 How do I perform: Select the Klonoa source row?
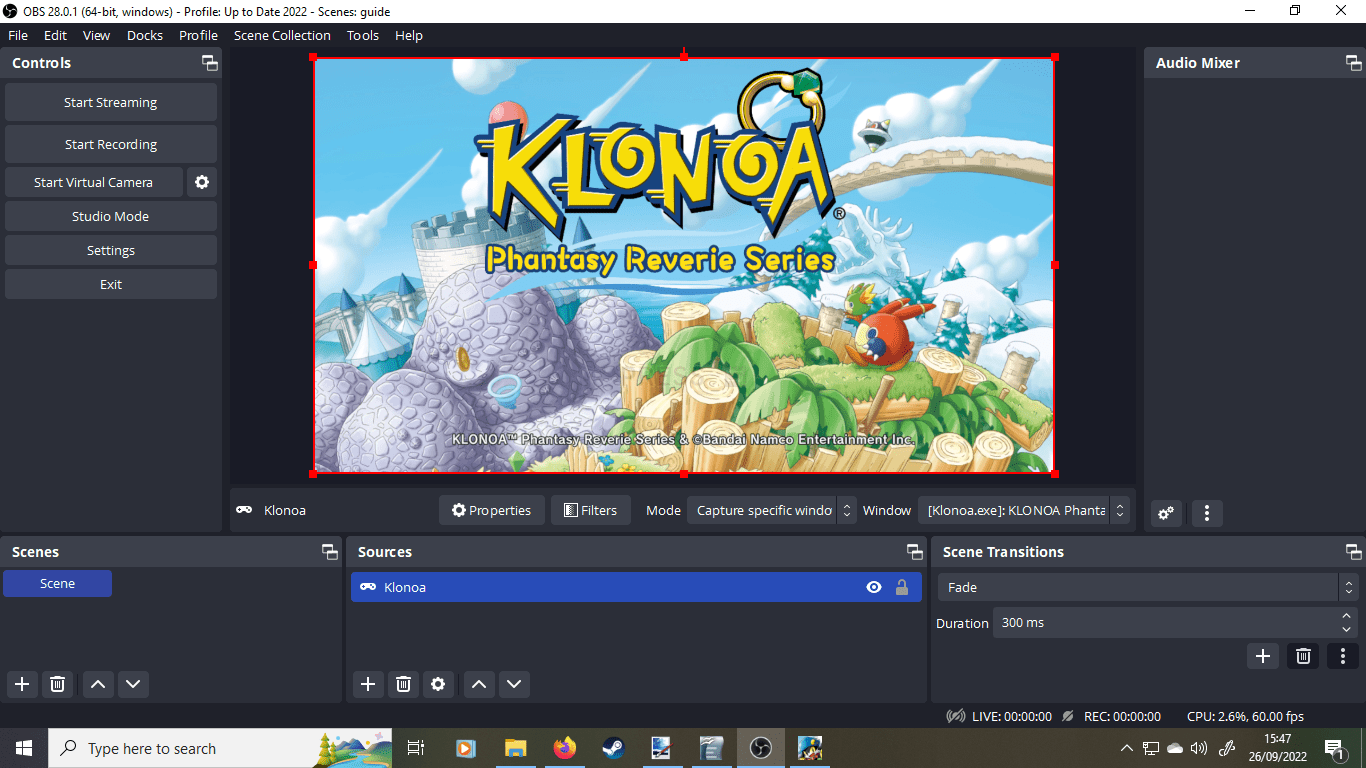pos(636,587)
